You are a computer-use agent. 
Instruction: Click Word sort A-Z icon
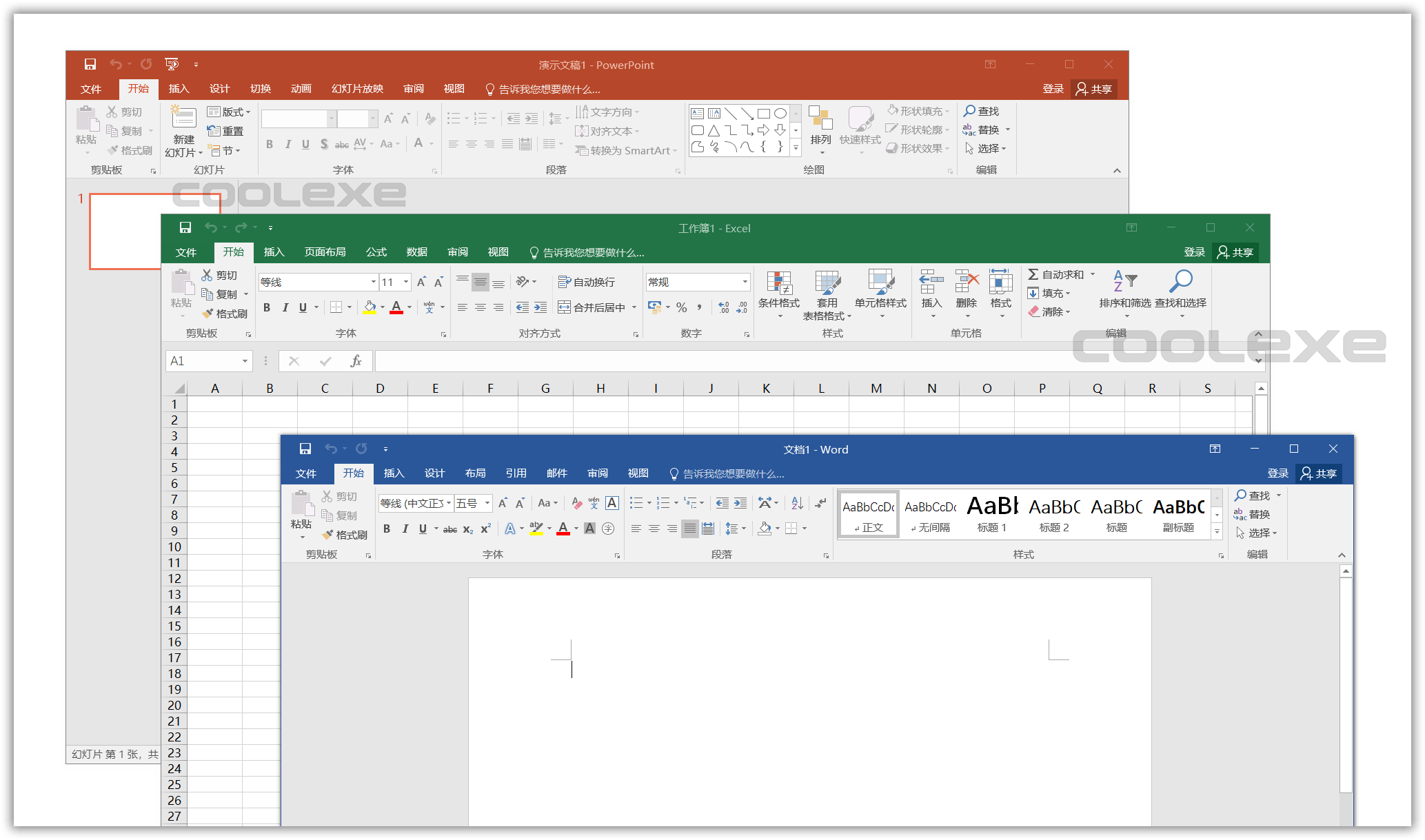[x=798, y=503]
